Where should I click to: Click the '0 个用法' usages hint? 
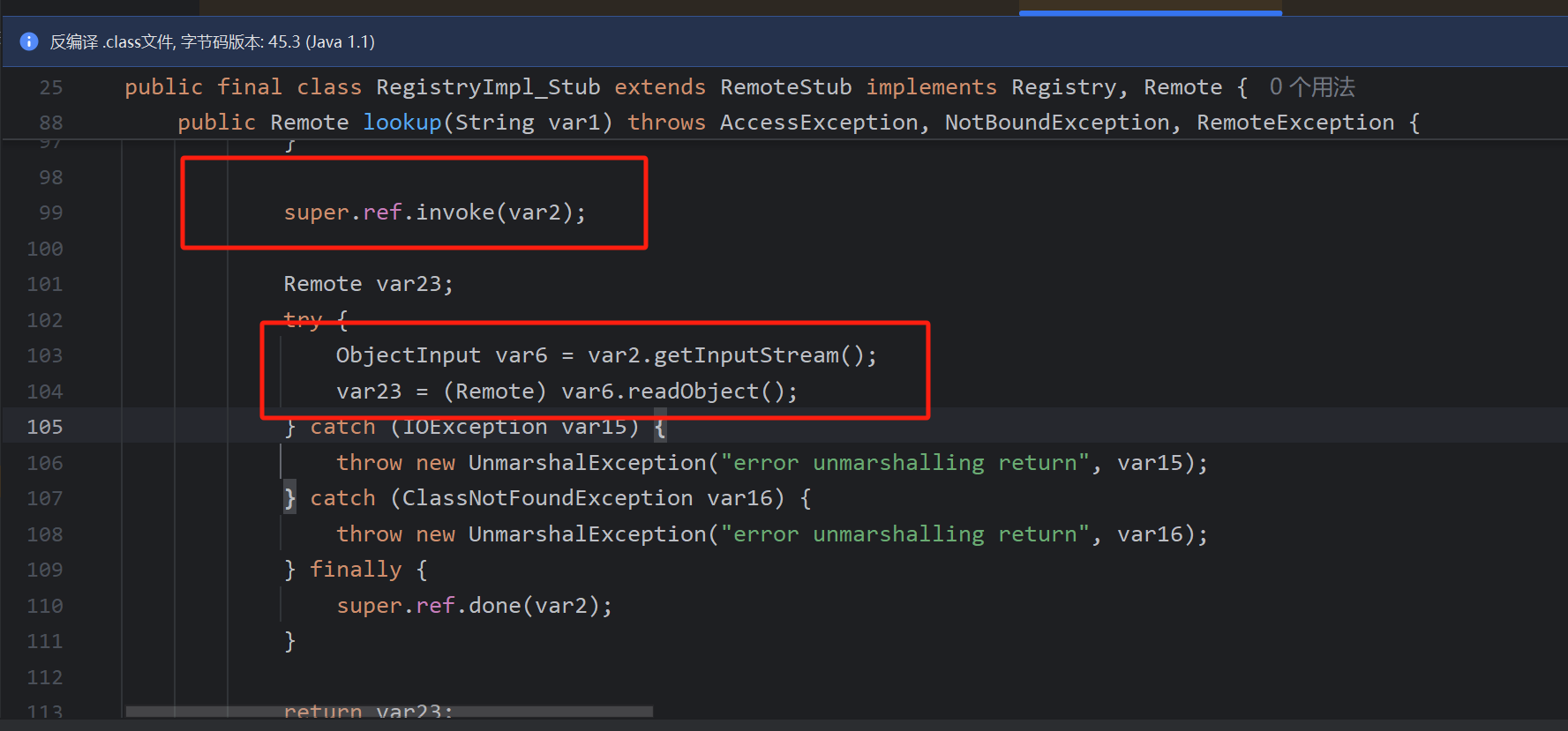click(1312, 87)
